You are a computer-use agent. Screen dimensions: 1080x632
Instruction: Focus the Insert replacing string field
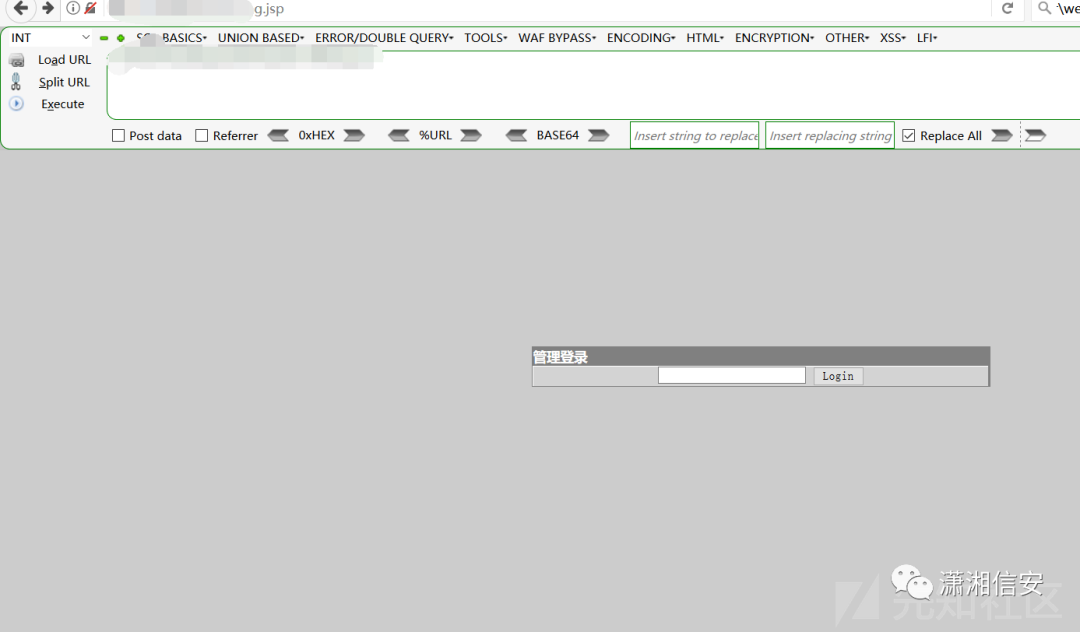pyautogui.click(x=830, y=136)
